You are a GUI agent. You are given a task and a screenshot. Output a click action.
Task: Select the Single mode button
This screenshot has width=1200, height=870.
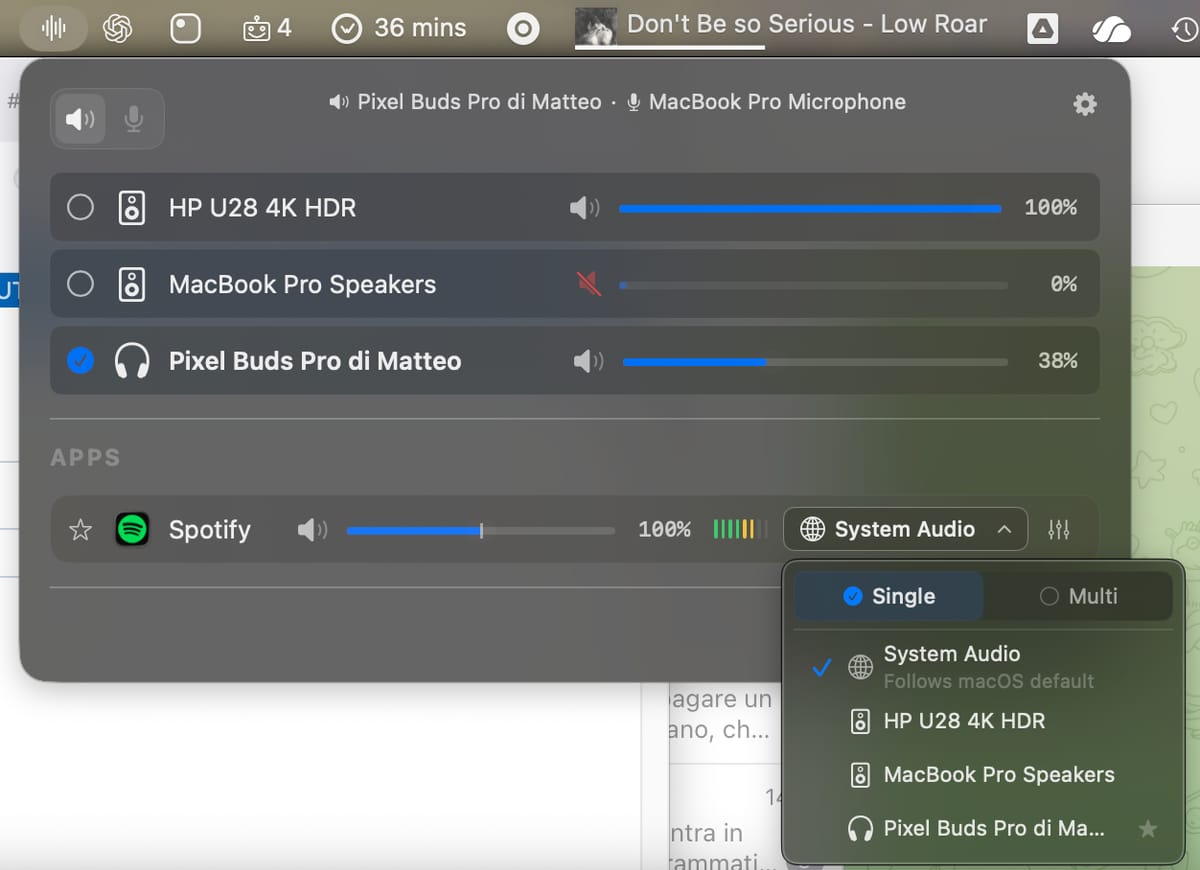pos(889,596)
